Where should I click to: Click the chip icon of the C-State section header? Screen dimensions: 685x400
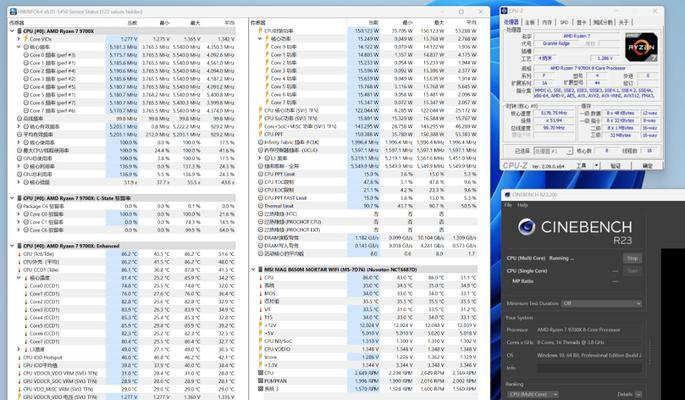[x=19, y=198]
